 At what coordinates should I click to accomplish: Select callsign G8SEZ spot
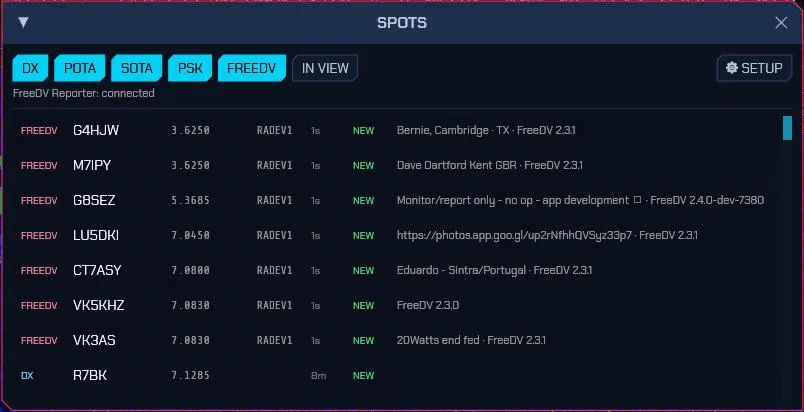[x=94, y=200]
